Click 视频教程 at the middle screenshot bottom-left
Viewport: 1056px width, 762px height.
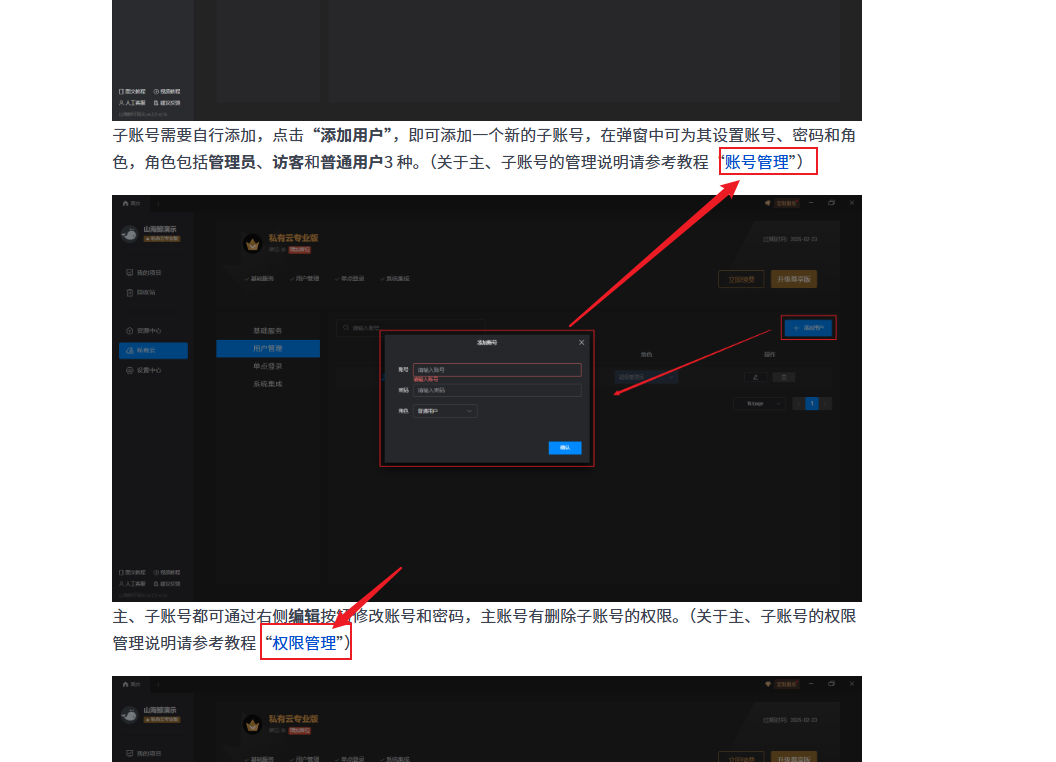[166, 573]
